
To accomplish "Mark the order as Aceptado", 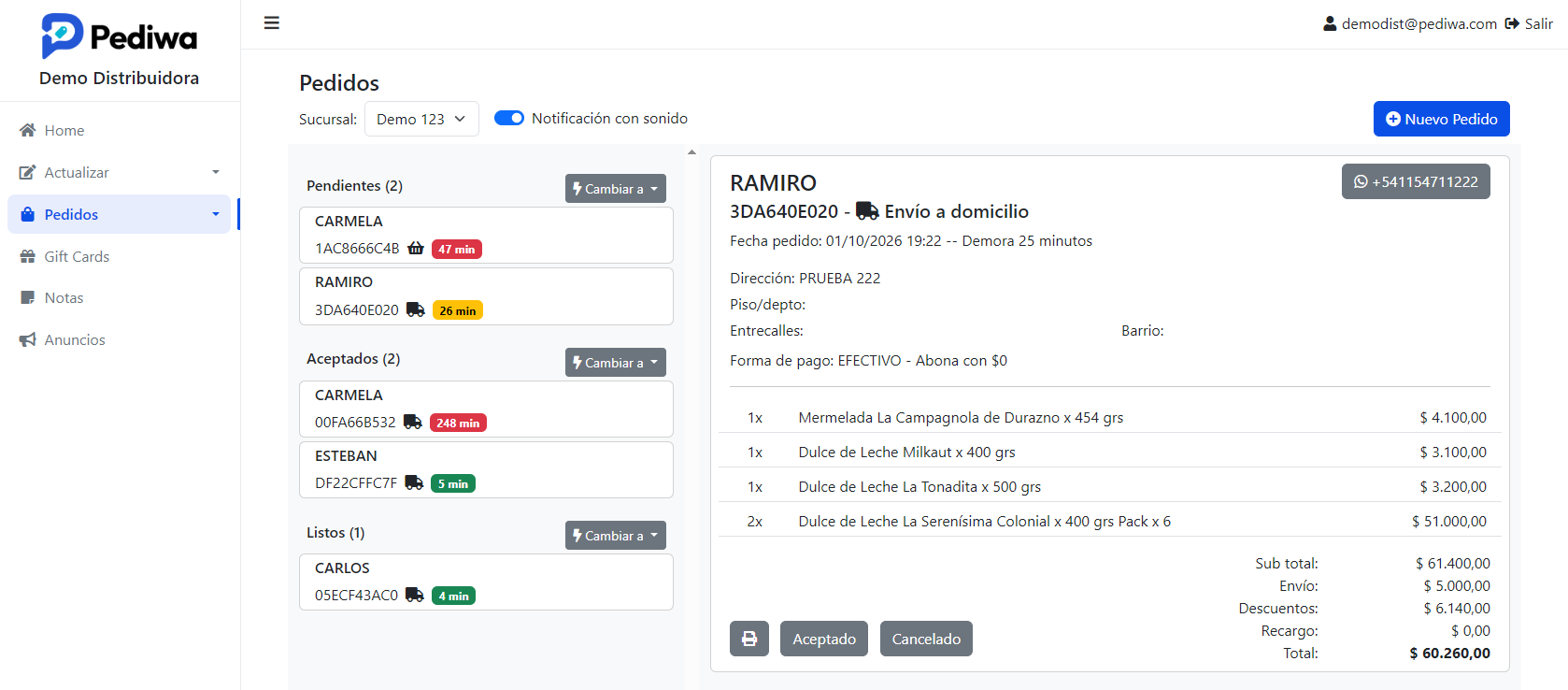I will tap(824, 639).
